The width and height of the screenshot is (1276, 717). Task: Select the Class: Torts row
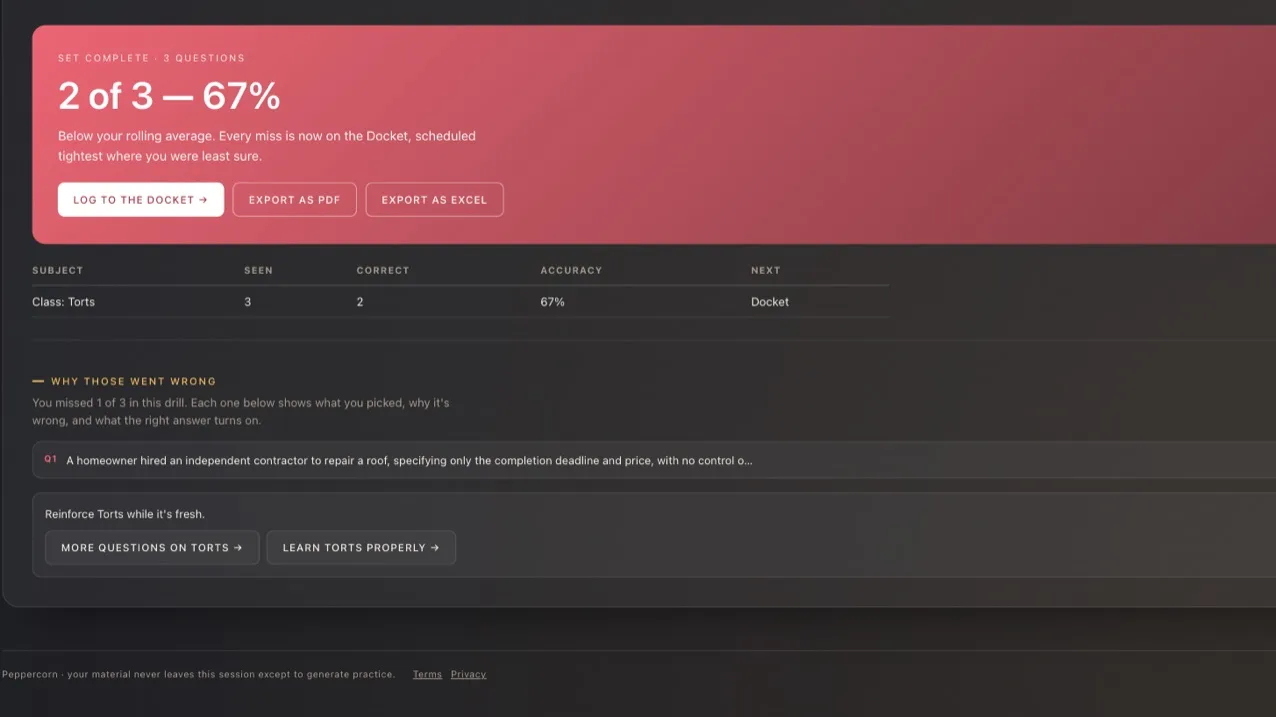tap(460, 302)
